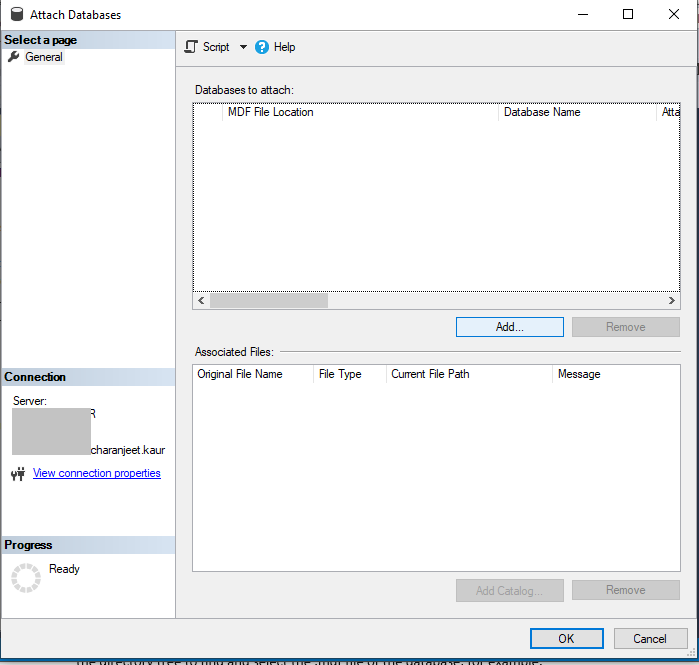Click Remove button under Associated Files
The image size is (699, 665).
click(626, 590)
